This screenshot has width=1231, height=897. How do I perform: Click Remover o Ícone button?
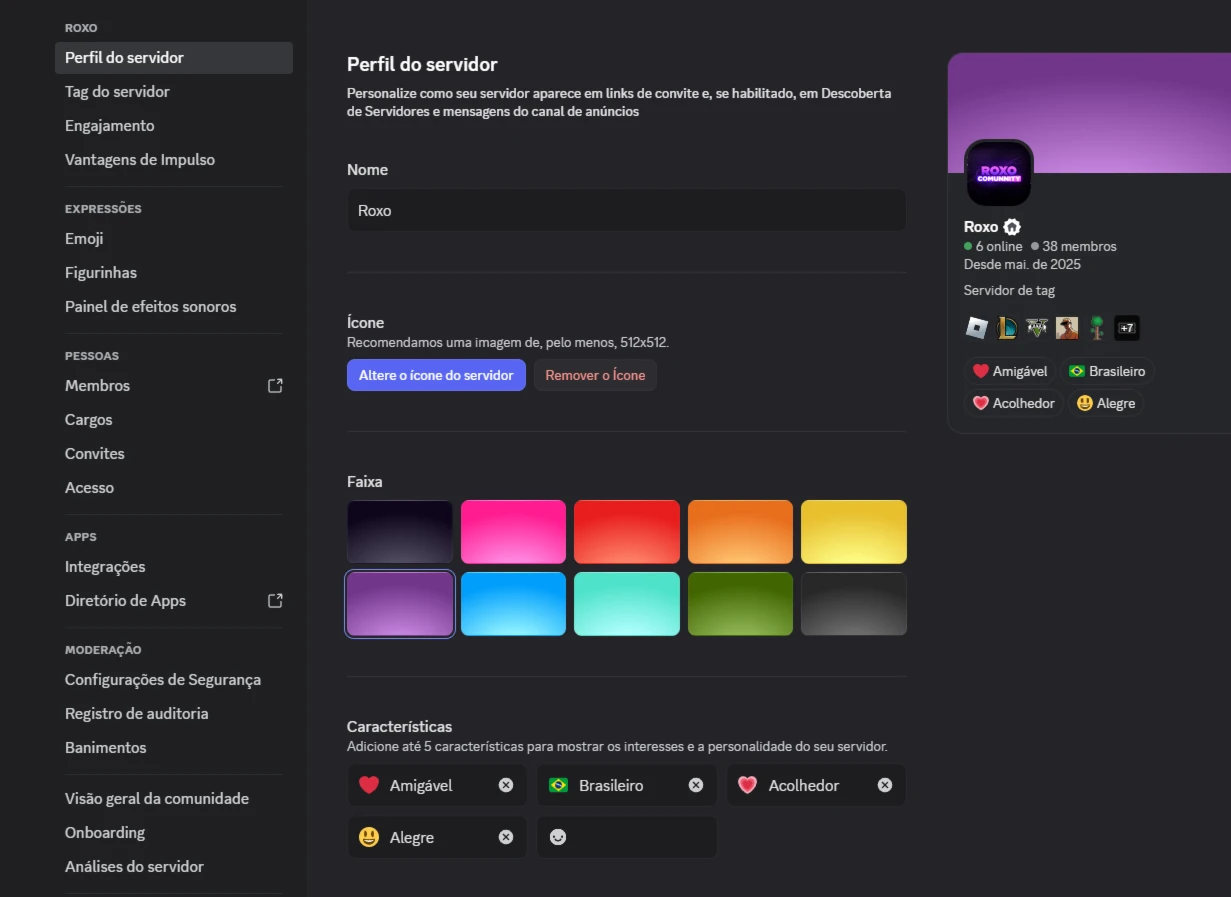coord(595,375)
